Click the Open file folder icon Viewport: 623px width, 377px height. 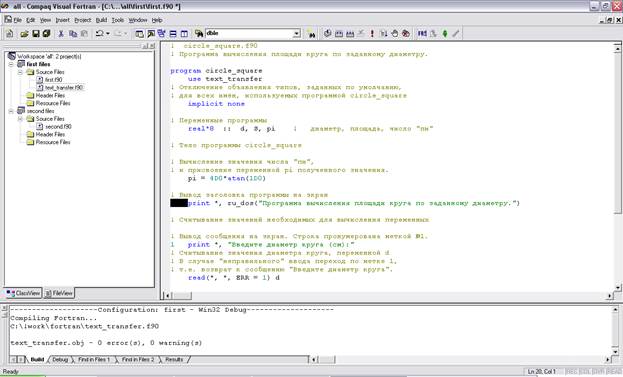click(25, 34)
